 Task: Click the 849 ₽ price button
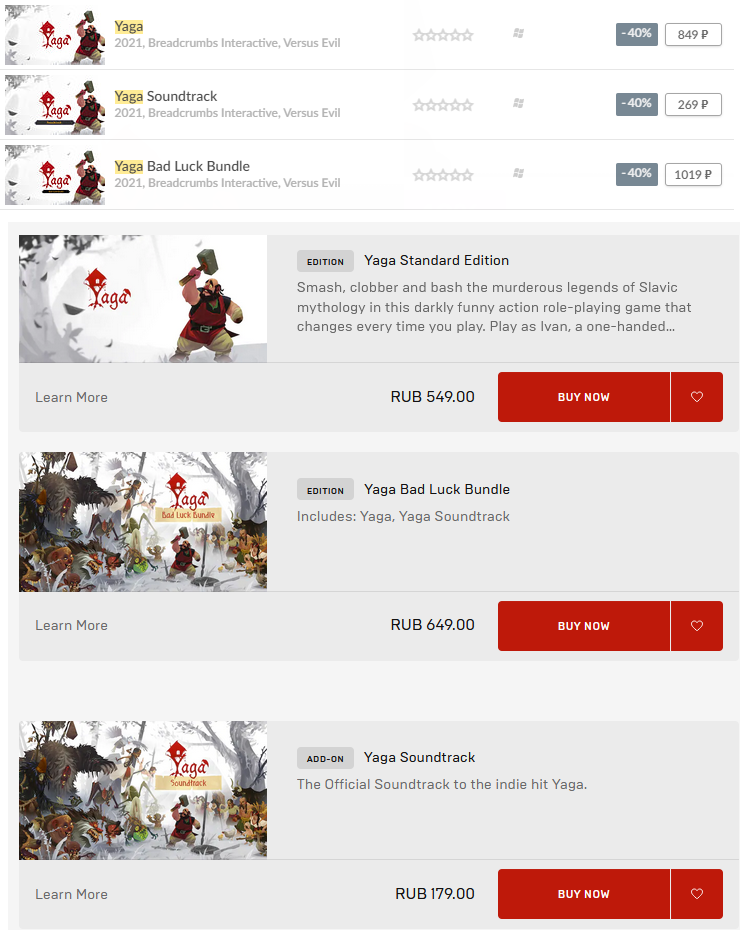[693, 34]
